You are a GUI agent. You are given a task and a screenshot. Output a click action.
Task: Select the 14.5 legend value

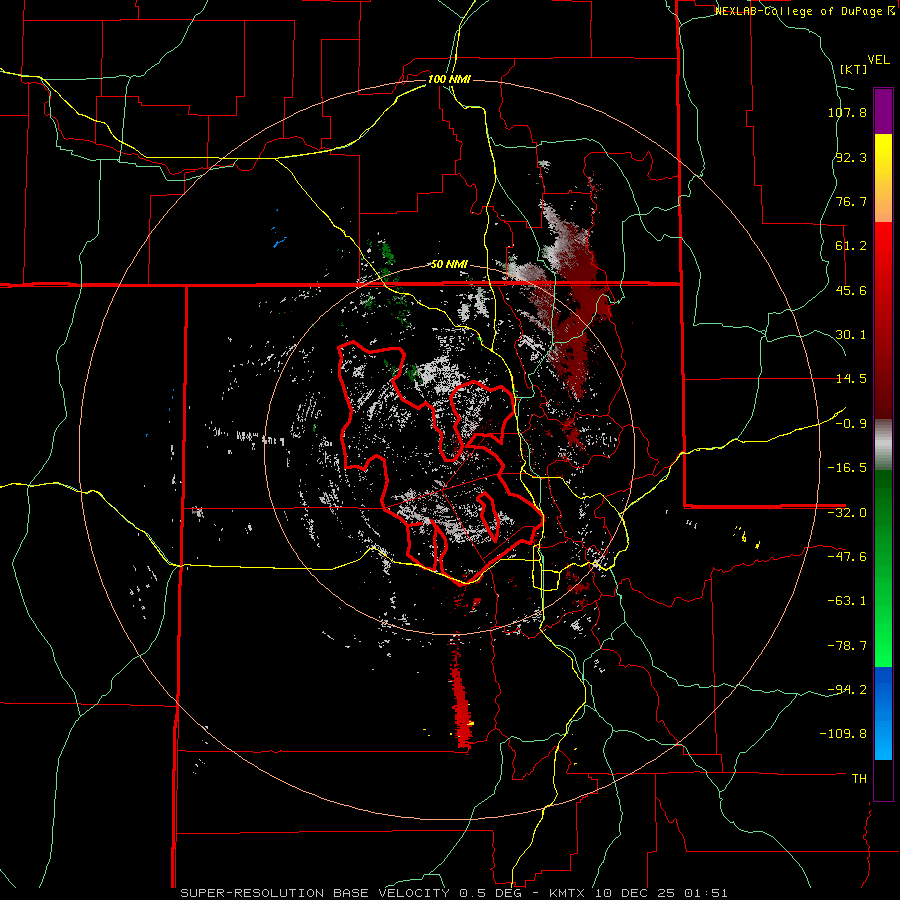pyautogui.click(x=851, y=379)
